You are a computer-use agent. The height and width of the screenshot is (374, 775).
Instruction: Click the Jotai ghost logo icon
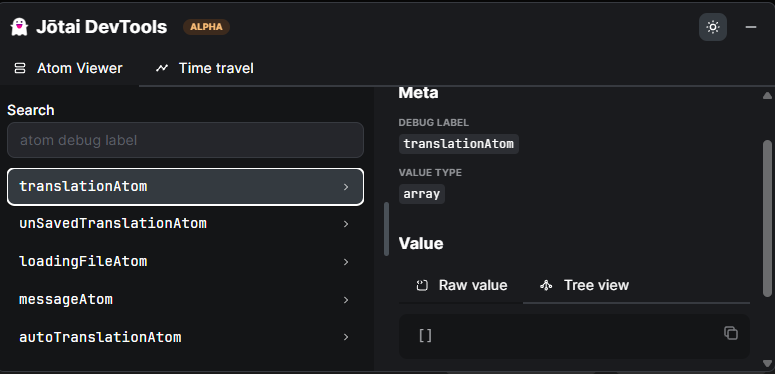click(19, 27)
